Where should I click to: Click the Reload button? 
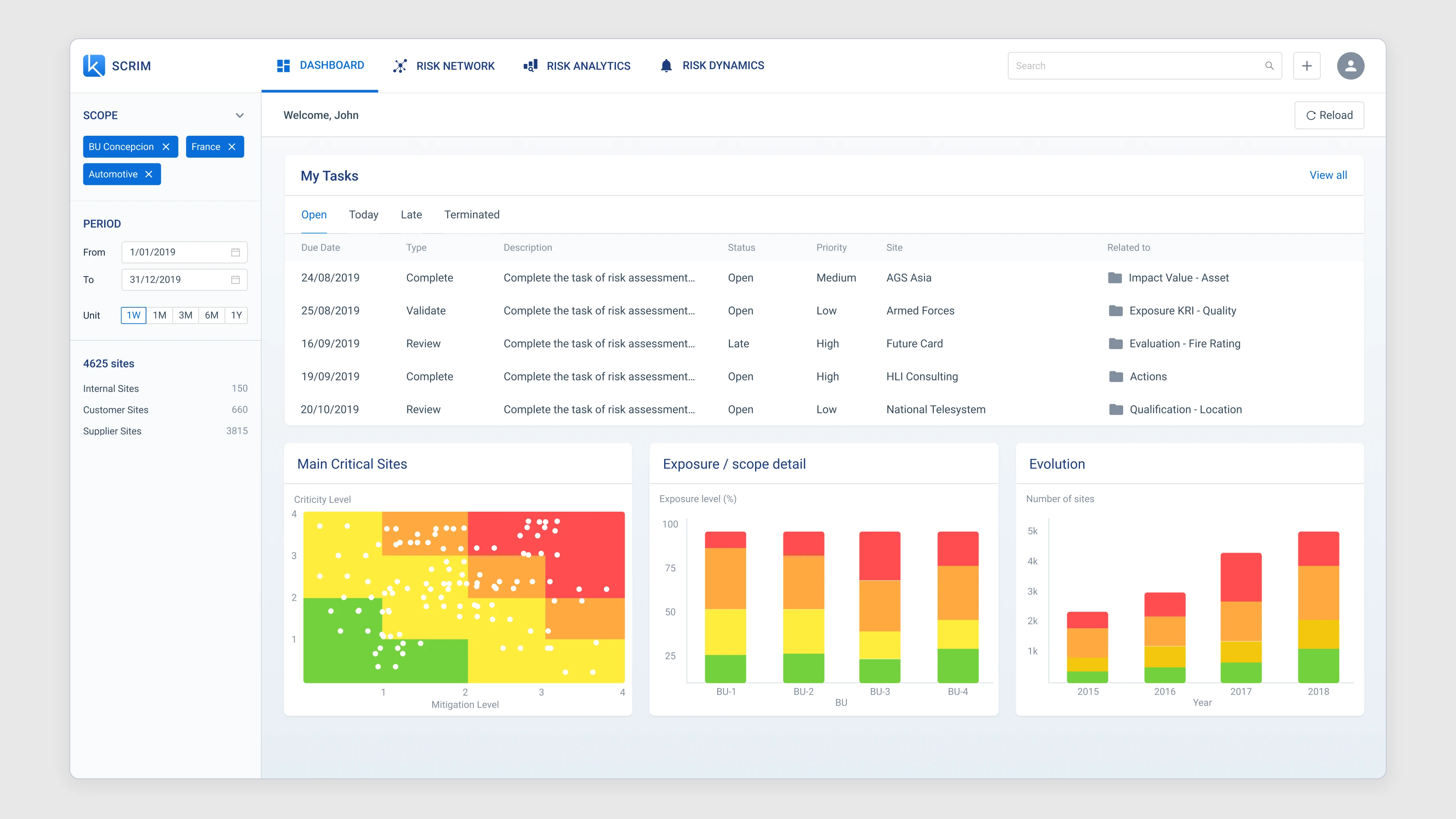pos(1329,115)
